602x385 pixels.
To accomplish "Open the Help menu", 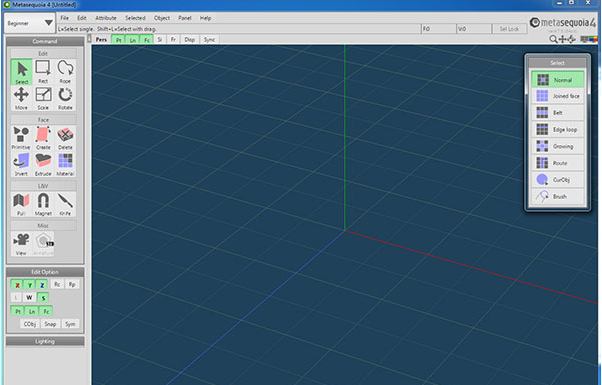I will pos(205,18).
